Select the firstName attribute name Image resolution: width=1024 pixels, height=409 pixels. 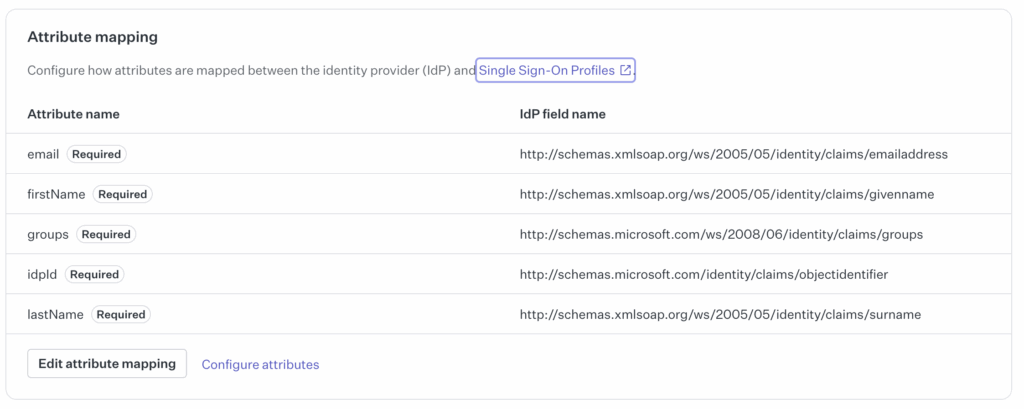pyautogui.click(x=56, y=195)
